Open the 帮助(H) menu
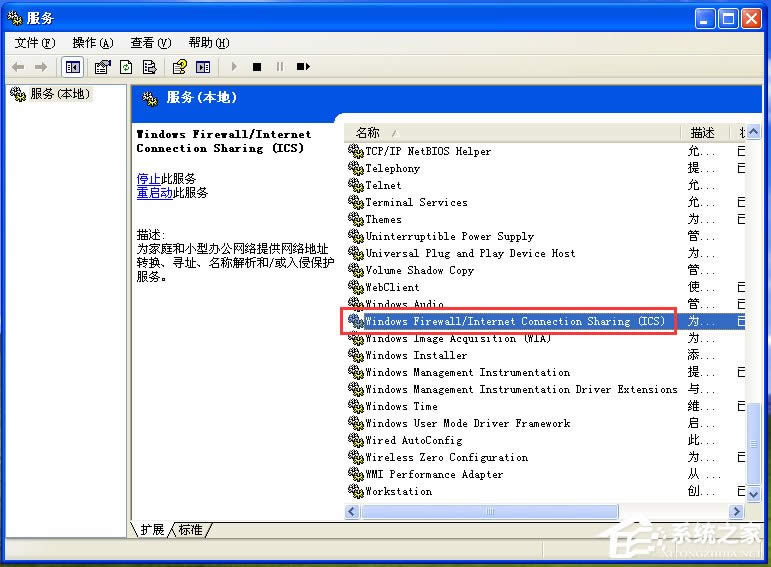 [x=208, y=43]
